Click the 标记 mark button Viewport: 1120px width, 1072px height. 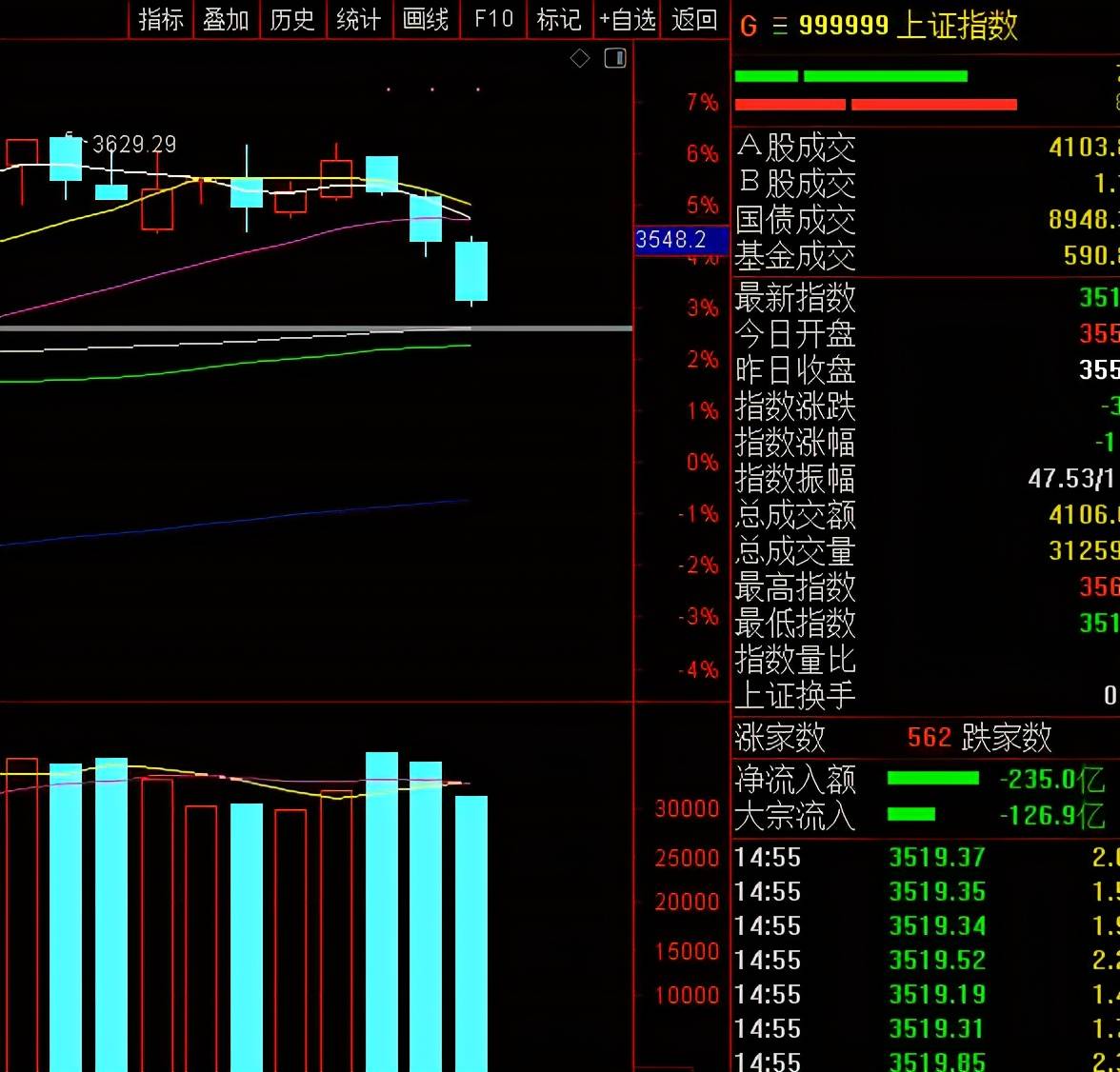click(x=558, y=19)
